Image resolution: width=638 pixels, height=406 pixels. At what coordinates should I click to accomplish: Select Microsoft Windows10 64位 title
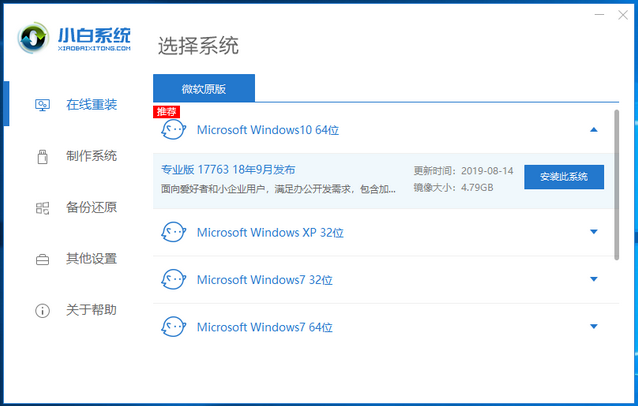click(x=268, y=130)
